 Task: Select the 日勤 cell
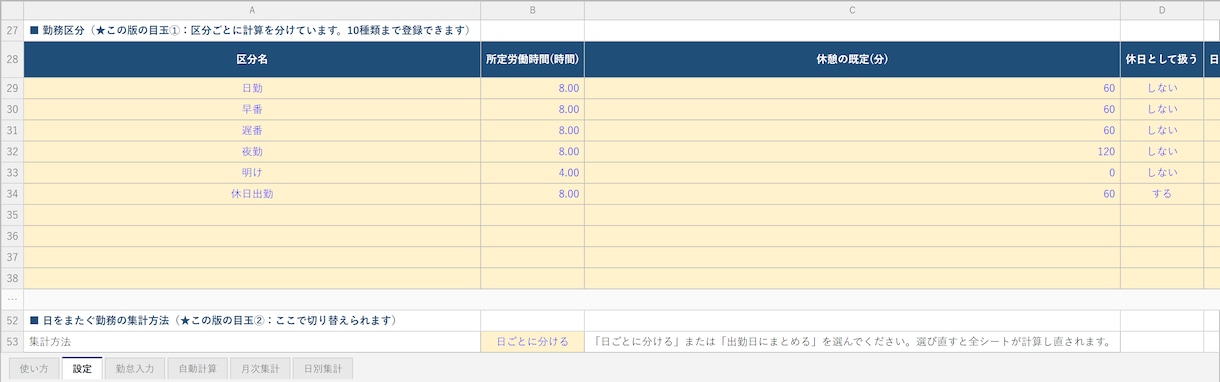coord(252,88)
